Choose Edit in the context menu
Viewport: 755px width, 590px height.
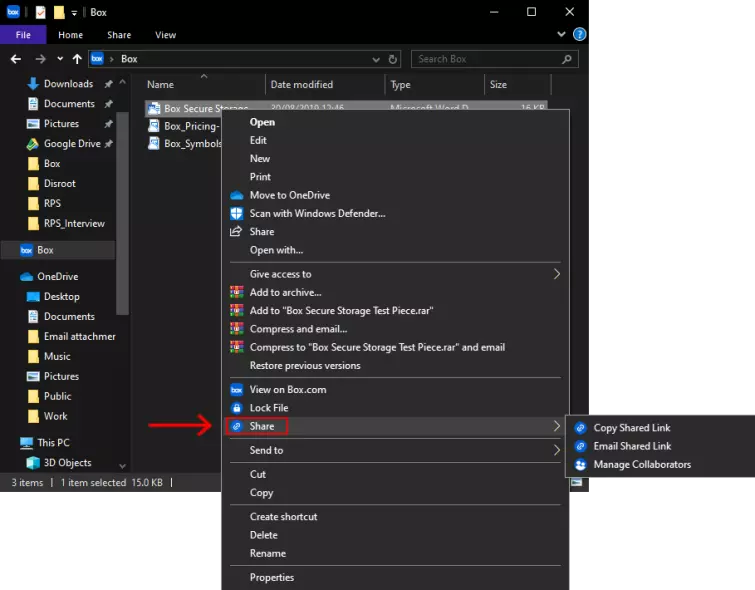[x=258, y=140]
